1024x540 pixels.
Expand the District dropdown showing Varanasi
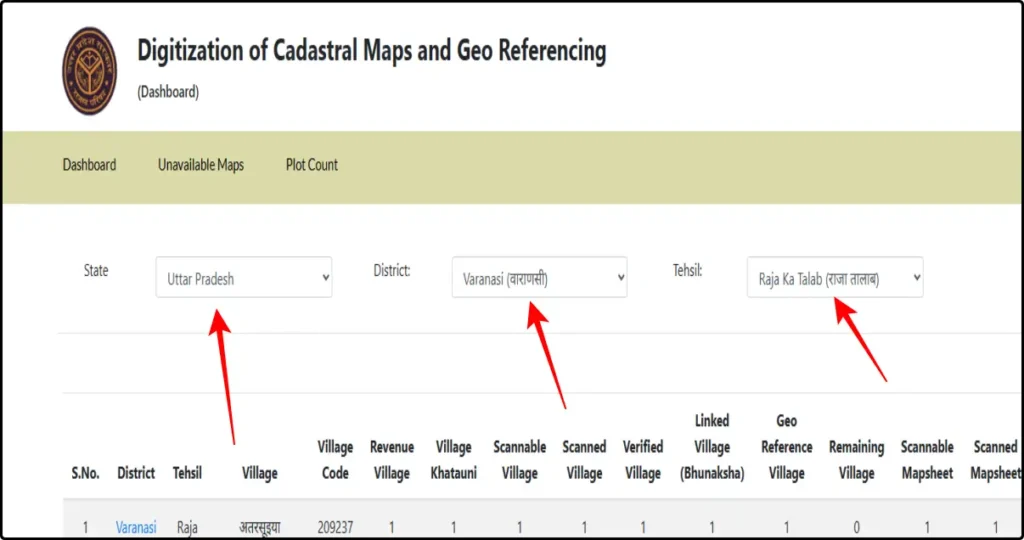tap(539, 278)
